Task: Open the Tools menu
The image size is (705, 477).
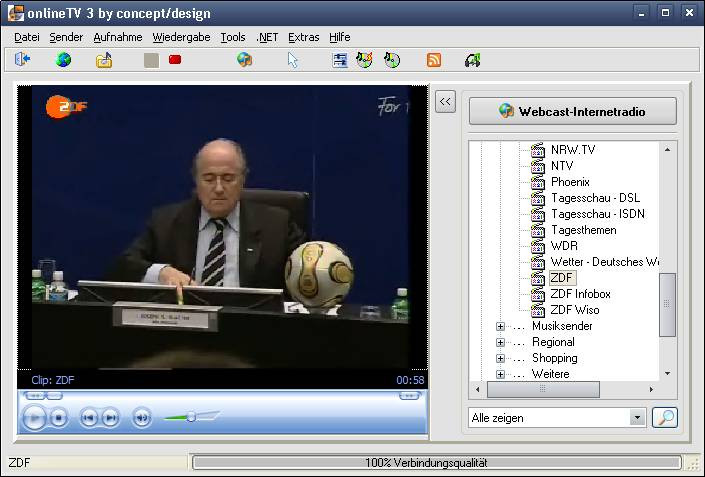Action: pos(233,37)
